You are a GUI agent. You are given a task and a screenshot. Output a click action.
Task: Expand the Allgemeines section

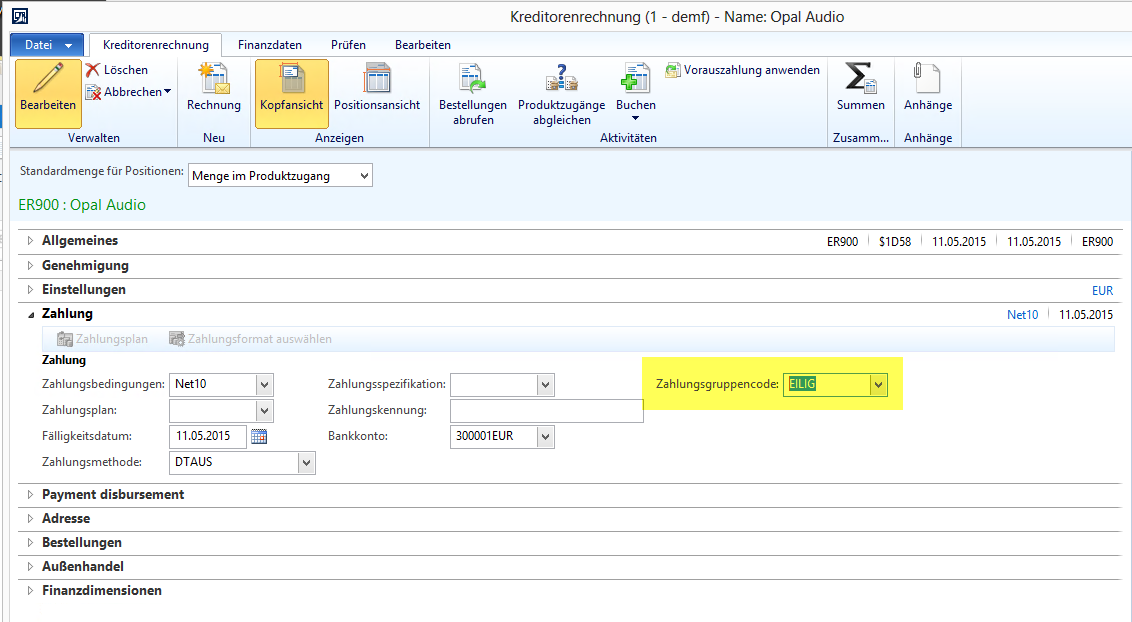click(31, 241)
